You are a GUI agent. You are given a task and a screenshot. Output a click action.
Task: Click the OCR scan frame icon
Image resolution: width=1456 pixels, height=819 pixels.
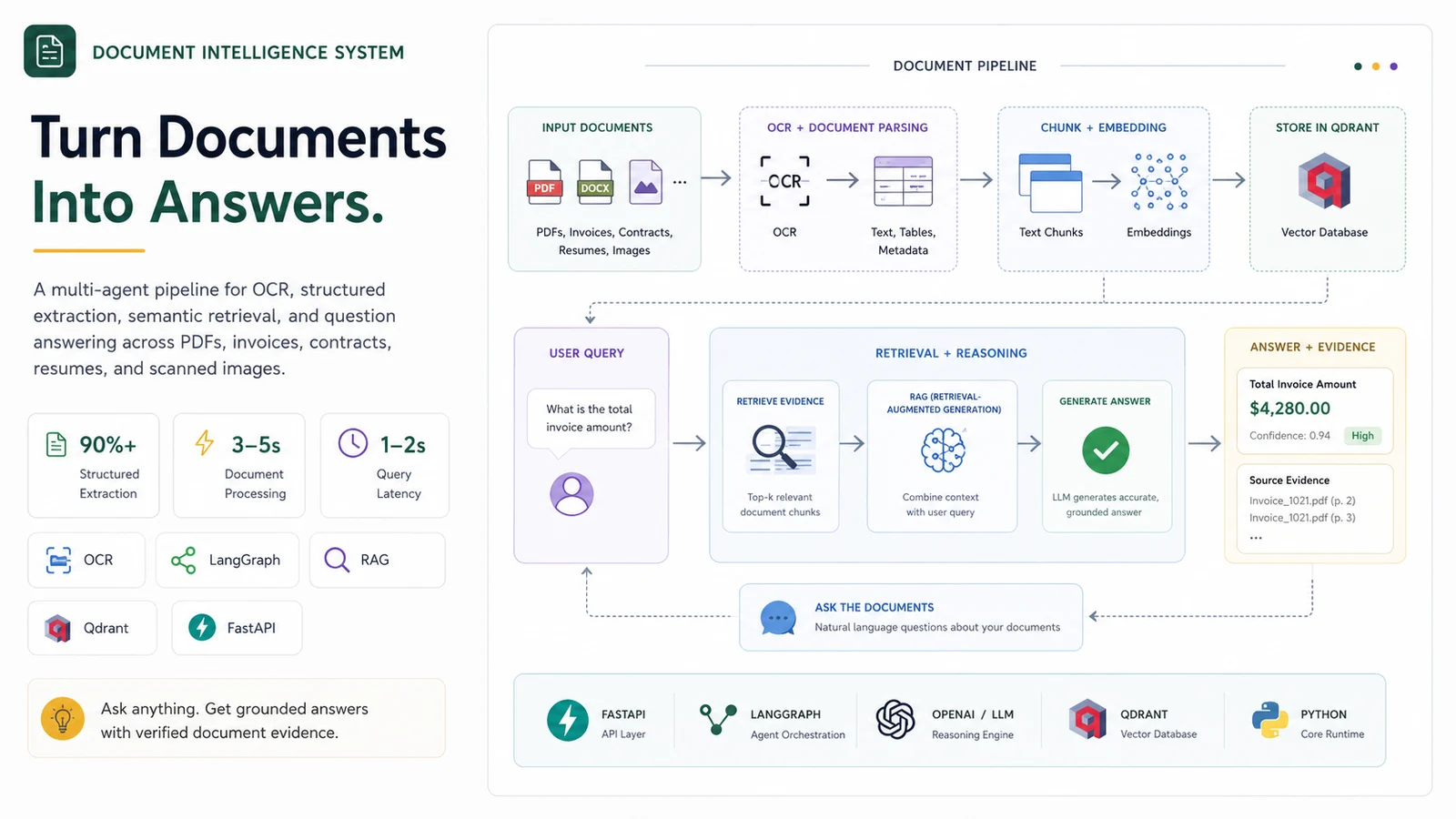[x=784, y=181]
